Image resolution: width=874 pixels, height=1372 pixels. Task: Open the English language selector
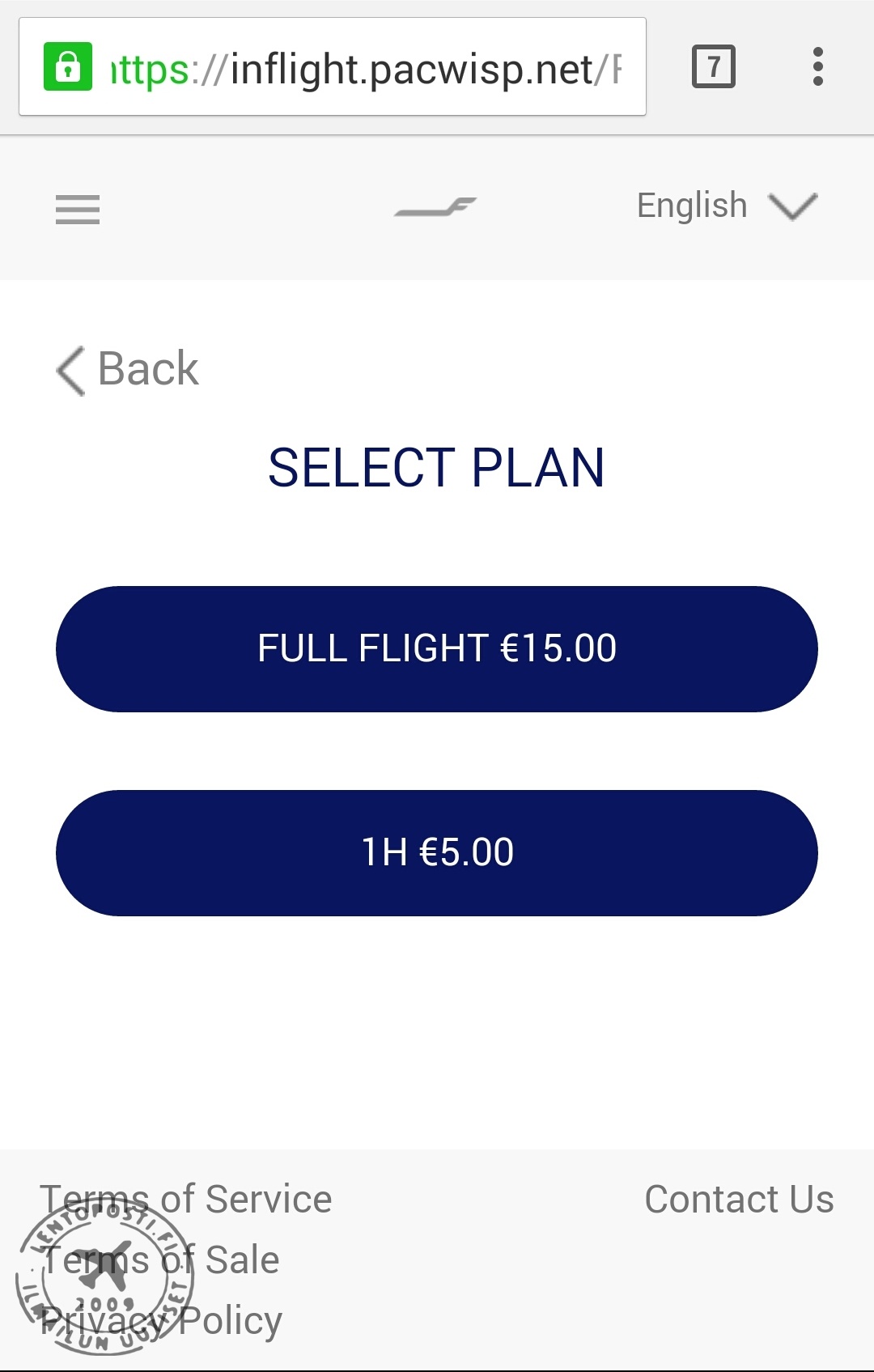coord(692,206)
